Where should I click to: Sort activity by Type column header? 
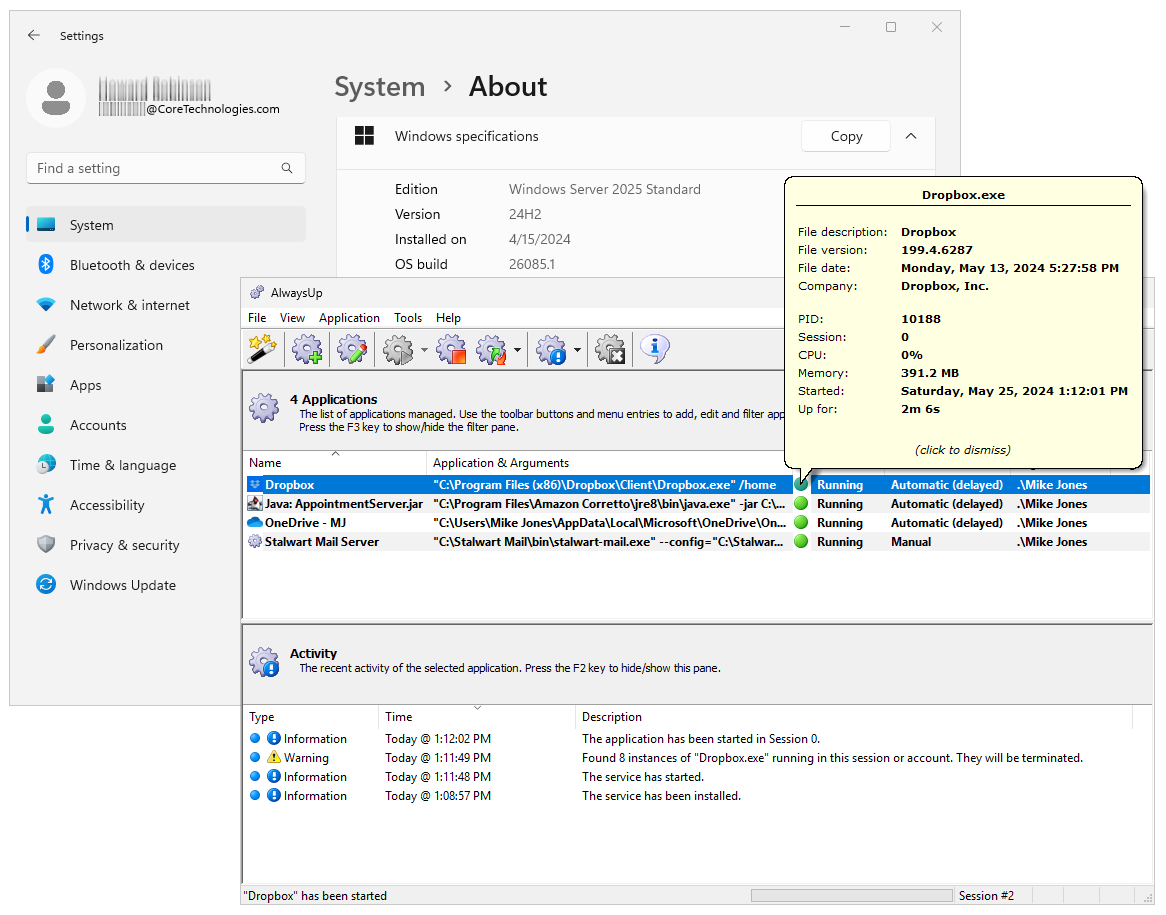pyautogui.click(x=311, y=717)
